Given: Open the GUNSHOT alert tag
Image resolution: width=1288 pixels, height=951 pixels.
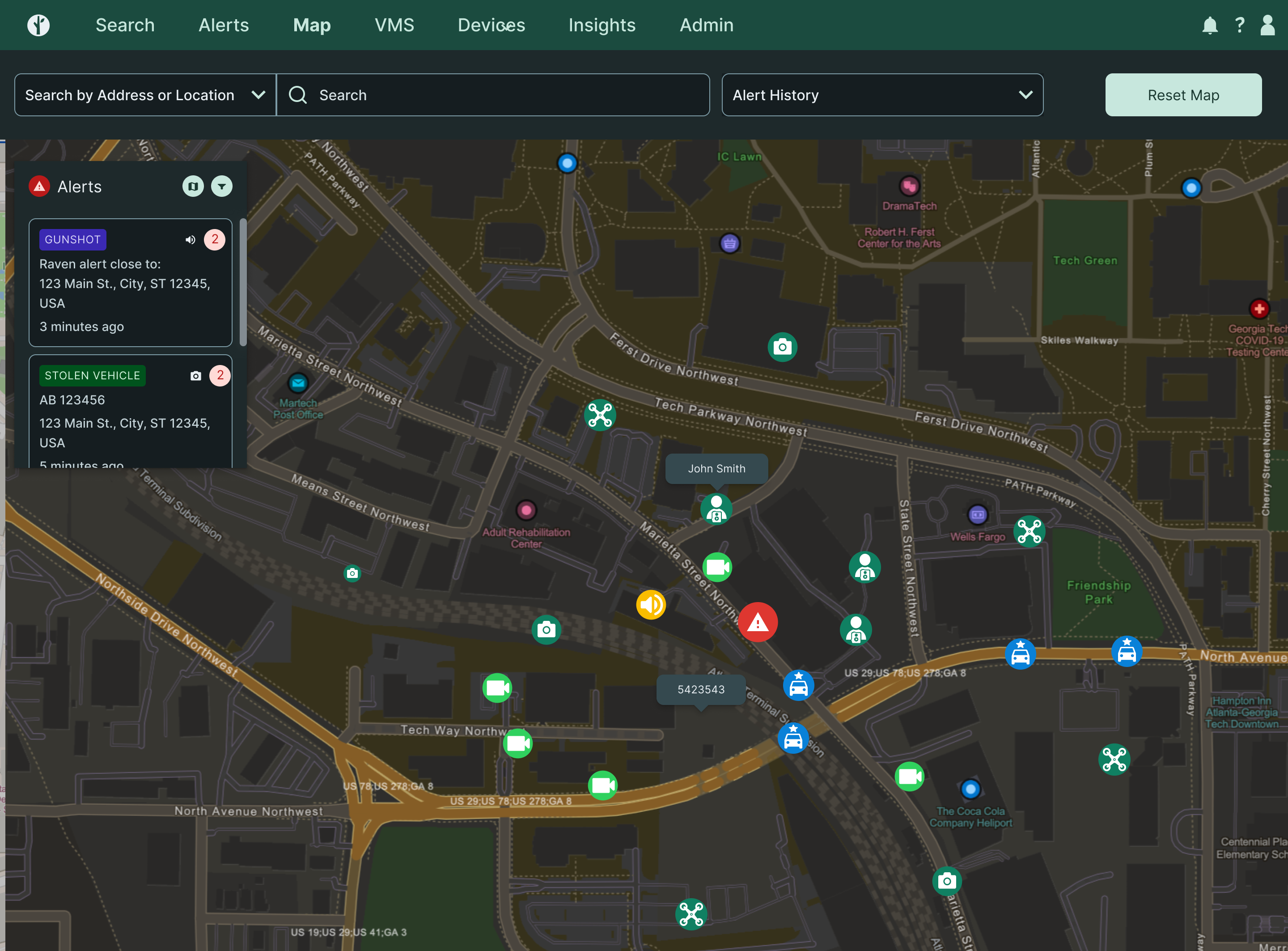Looking at the screenshot, I should point(72,239).
